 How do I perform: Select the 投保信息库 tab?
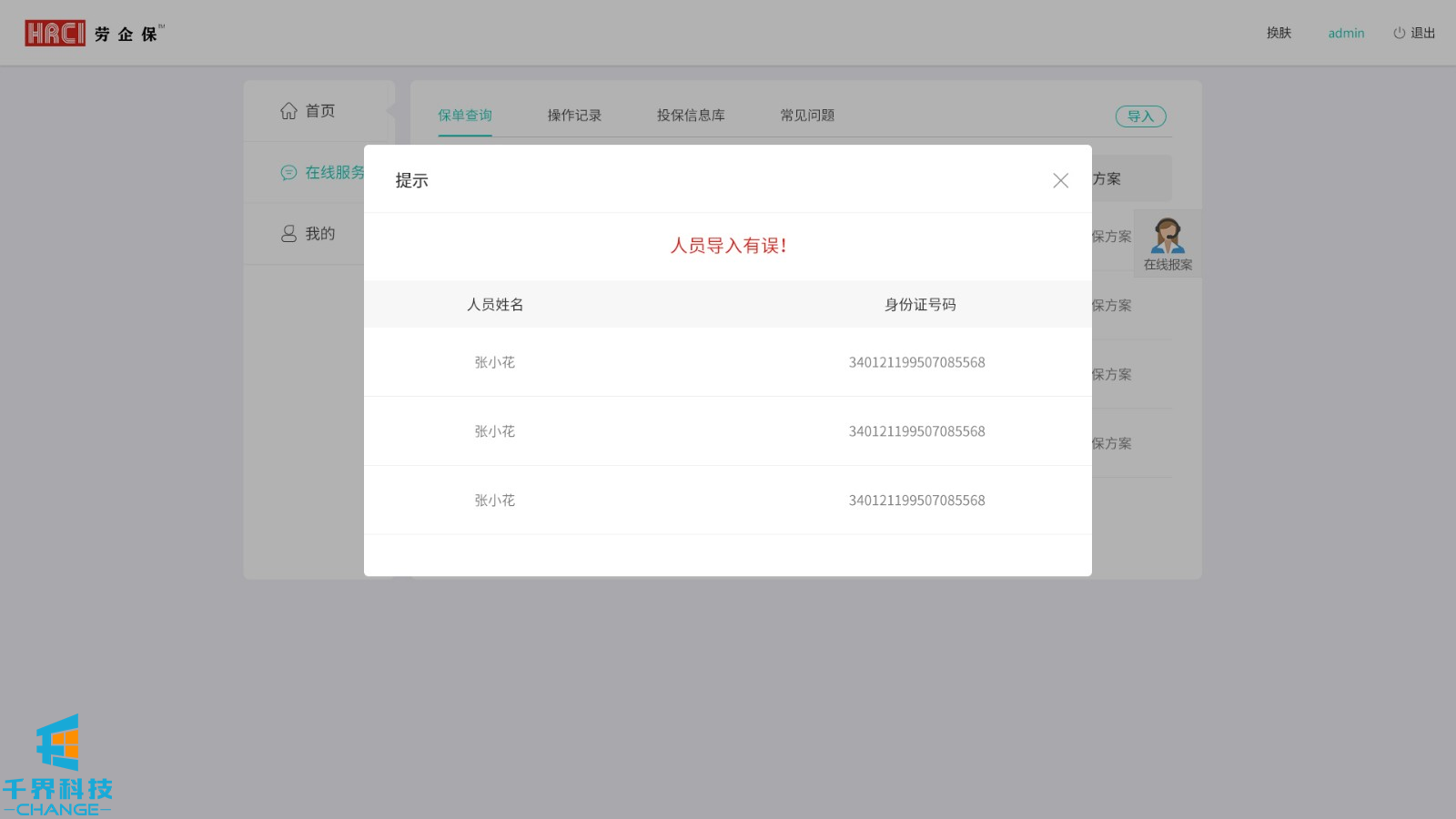pyautogui.click(x=691, y=116)
